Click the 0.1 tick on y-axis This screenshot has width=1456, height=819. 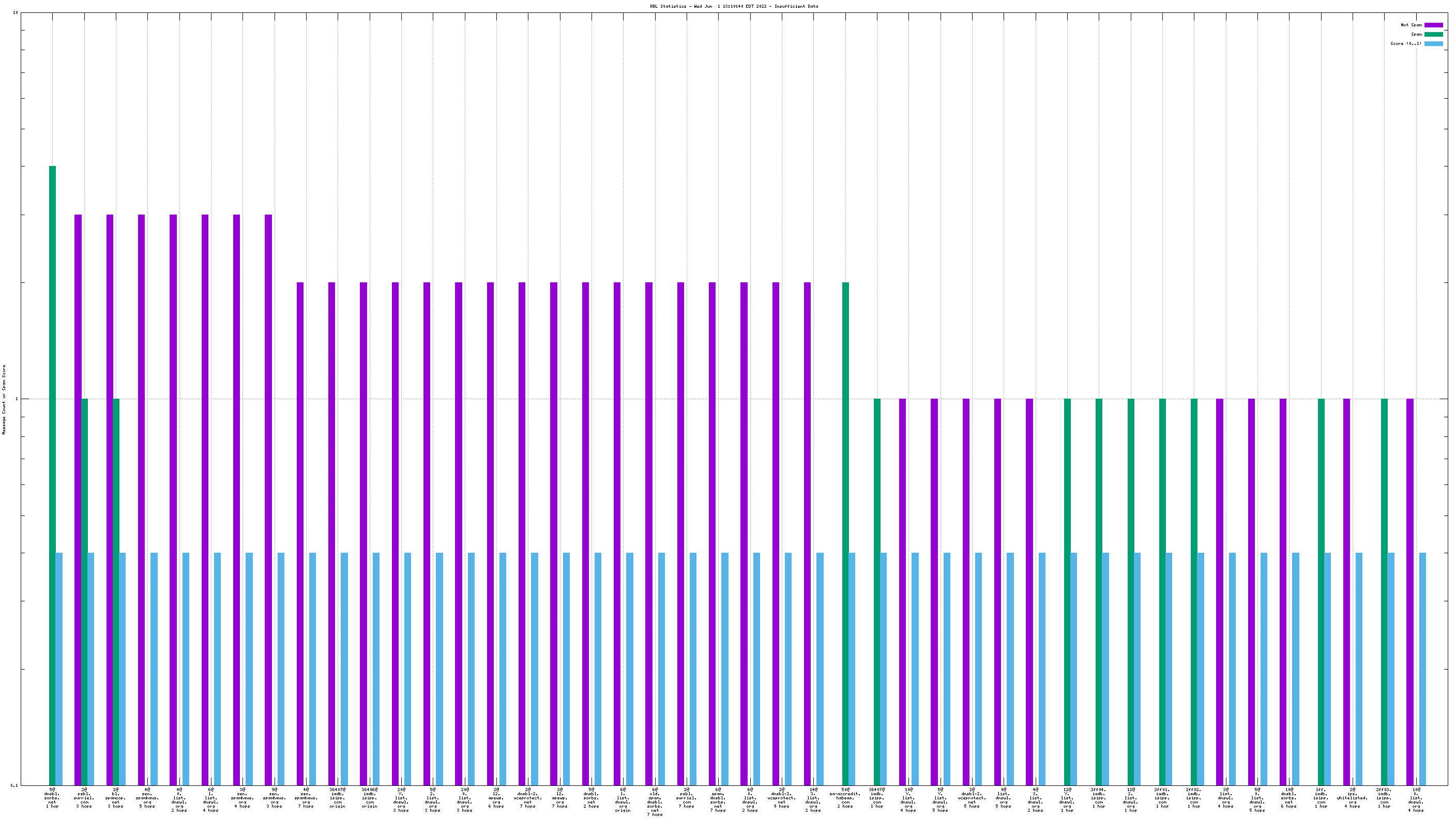pyautogui.click(x=14, y=785)
